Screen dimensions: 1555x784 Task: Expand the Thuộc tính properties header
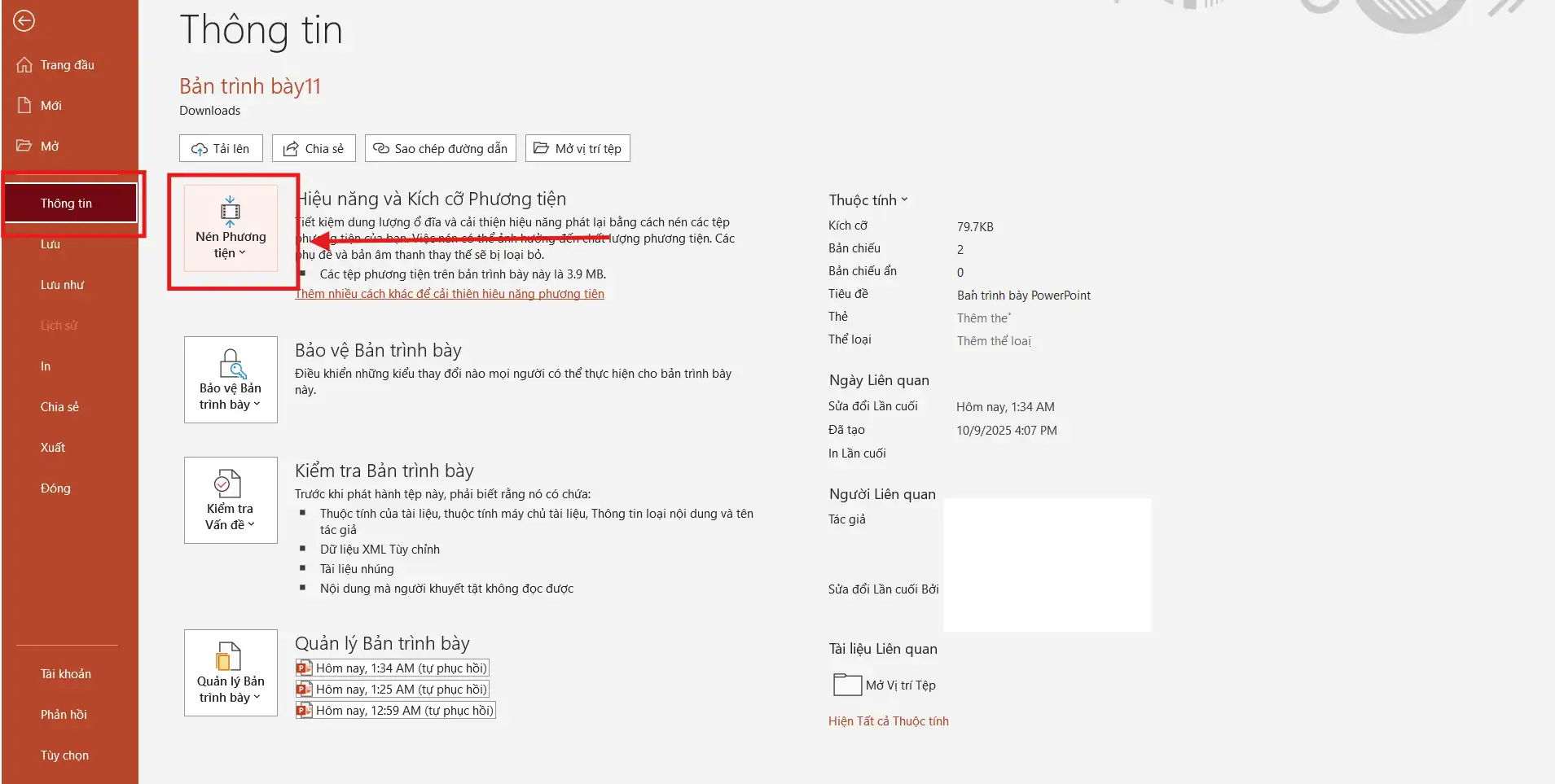868,200
